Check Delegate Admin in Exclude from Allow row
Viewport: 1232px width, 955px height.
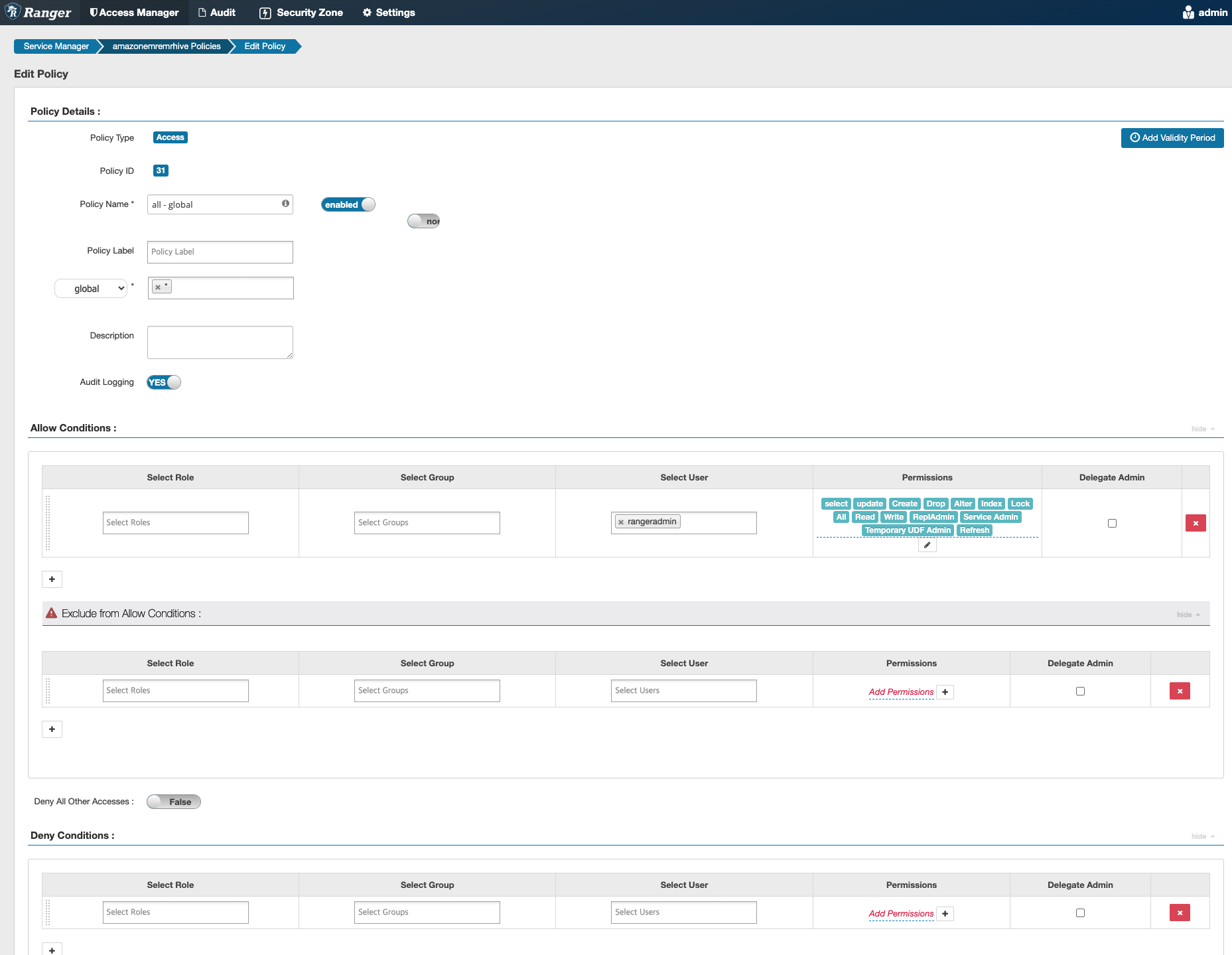coord(1080,691)
